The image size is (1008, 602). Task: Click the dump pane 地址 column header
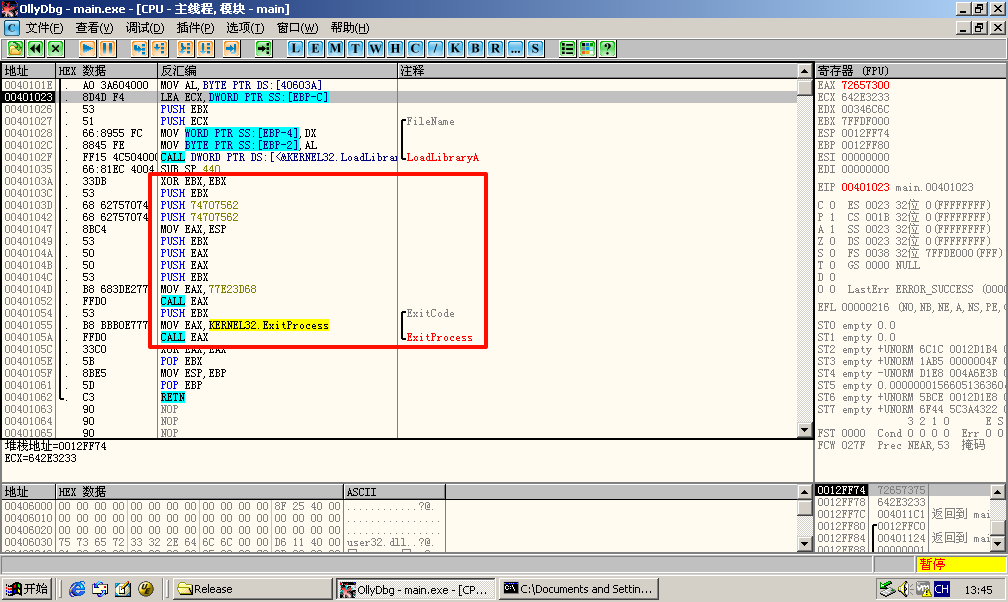[x=28, y=492]
